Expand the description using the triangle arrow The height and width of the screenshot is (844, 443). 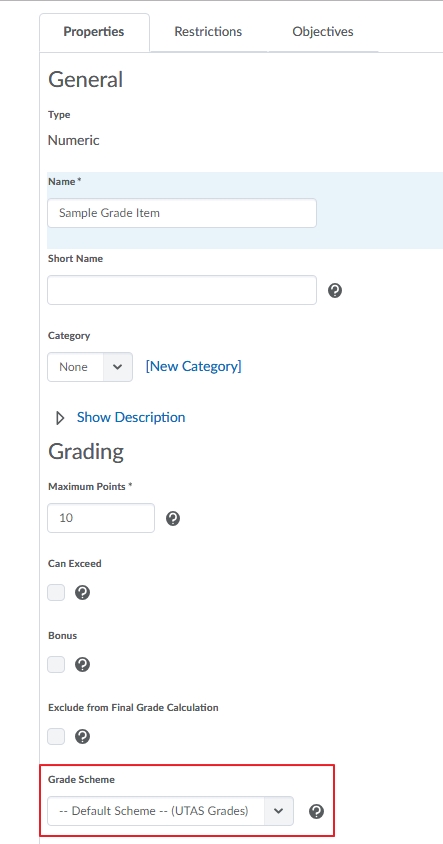[60, 418]
